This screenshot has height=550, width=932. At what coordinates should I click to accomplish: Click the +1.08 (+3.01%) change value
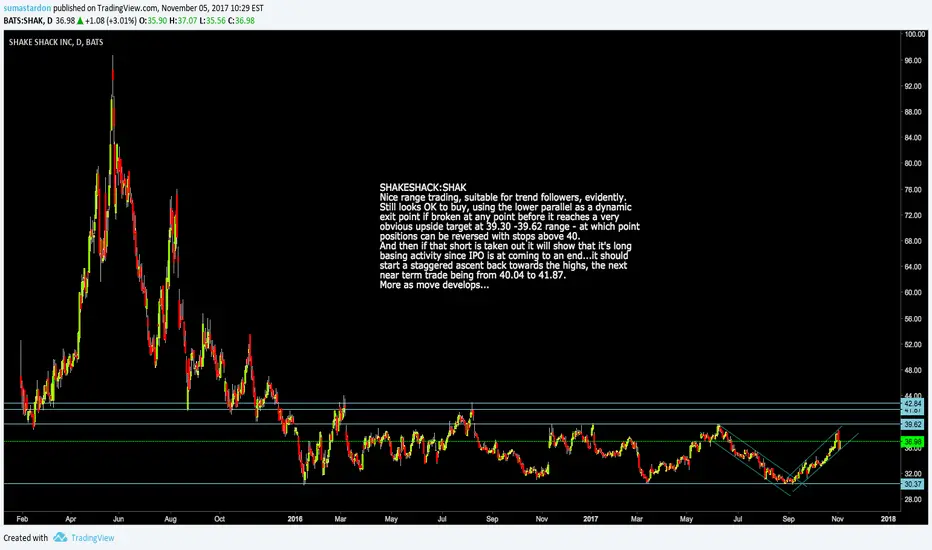tap(111, 21)
